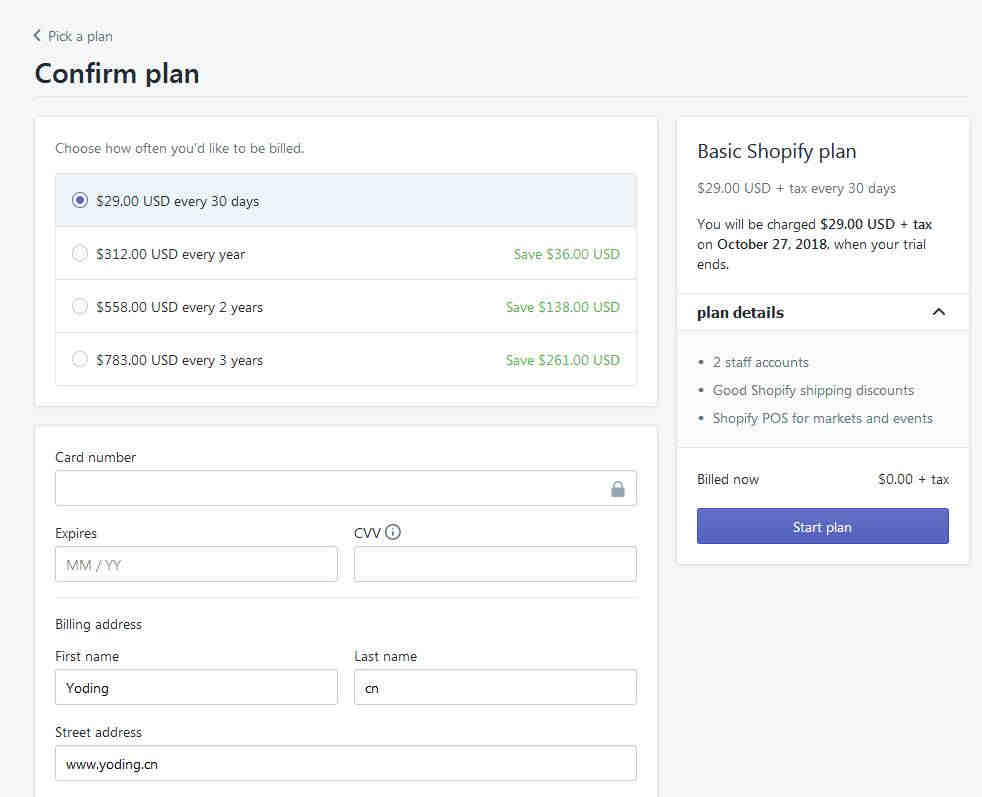Click the First name field containing Yoding
This screenshot has width=982, height=797.
click(x=196, y=687)
